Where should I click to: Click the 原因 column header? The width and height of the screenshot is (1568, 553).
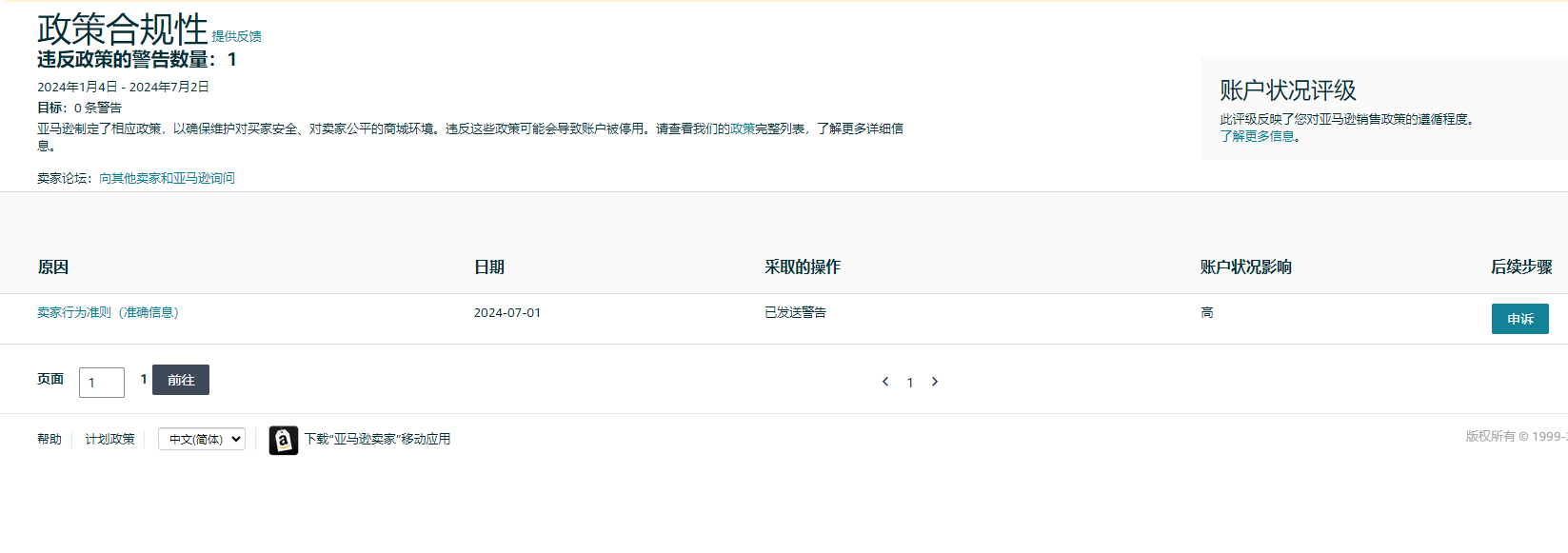[52, 267]
